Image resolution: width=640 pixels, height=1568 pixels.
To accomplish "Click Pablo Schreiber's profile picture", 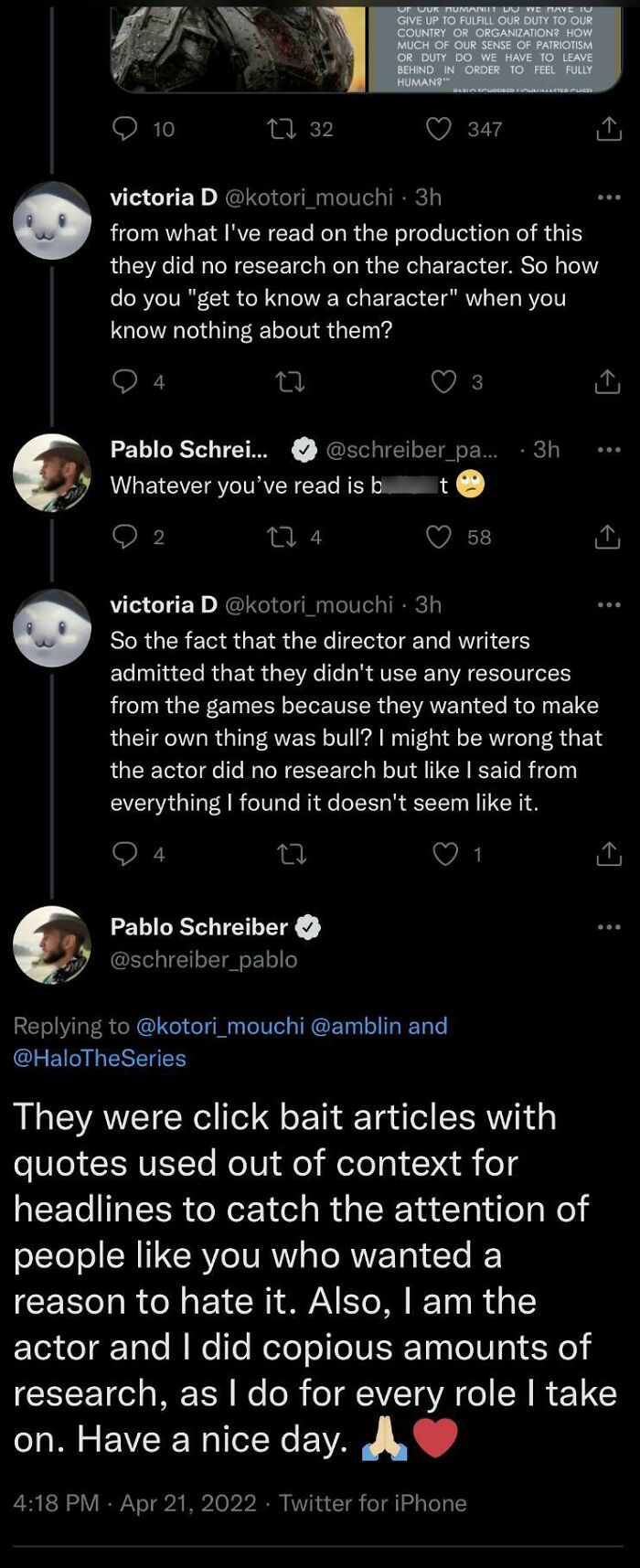I will point(52,944).
